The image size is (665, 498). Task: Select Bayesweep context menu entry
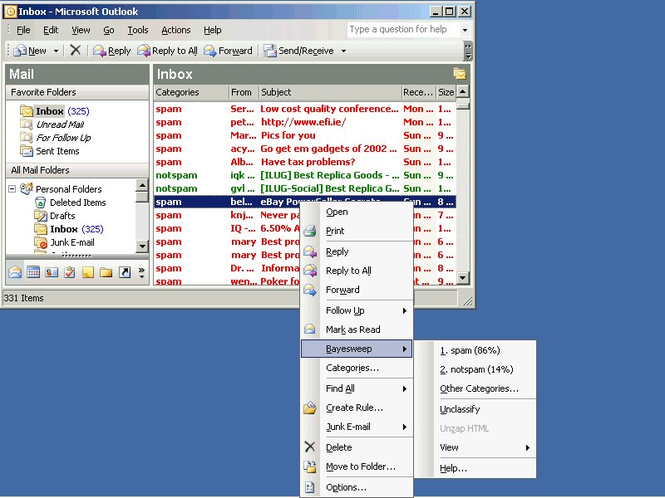click(x=357, y=349)
